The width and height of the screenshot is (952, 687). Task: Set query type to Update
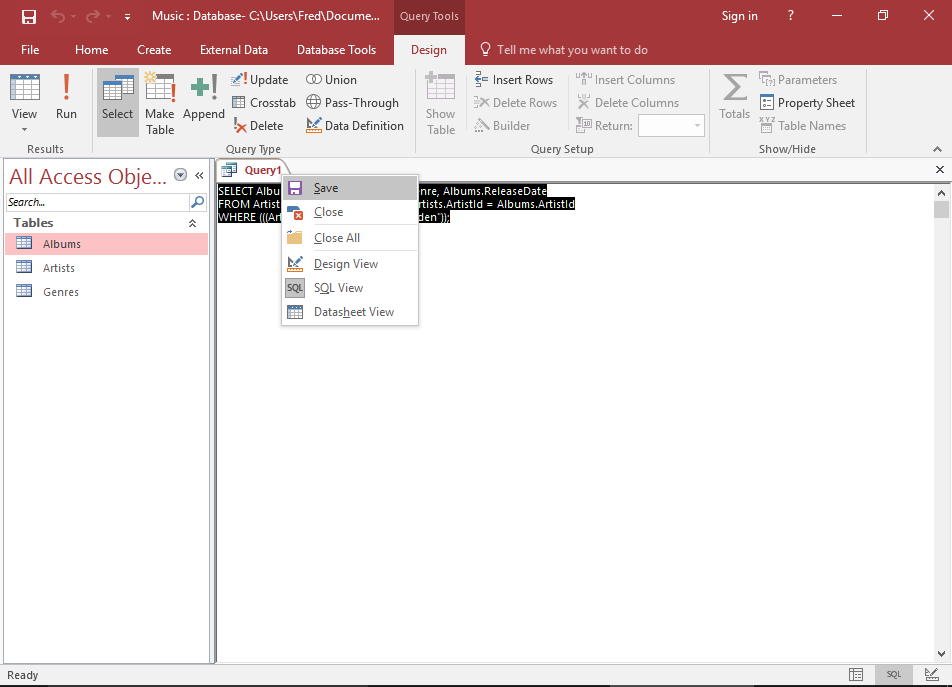point(260,80)
